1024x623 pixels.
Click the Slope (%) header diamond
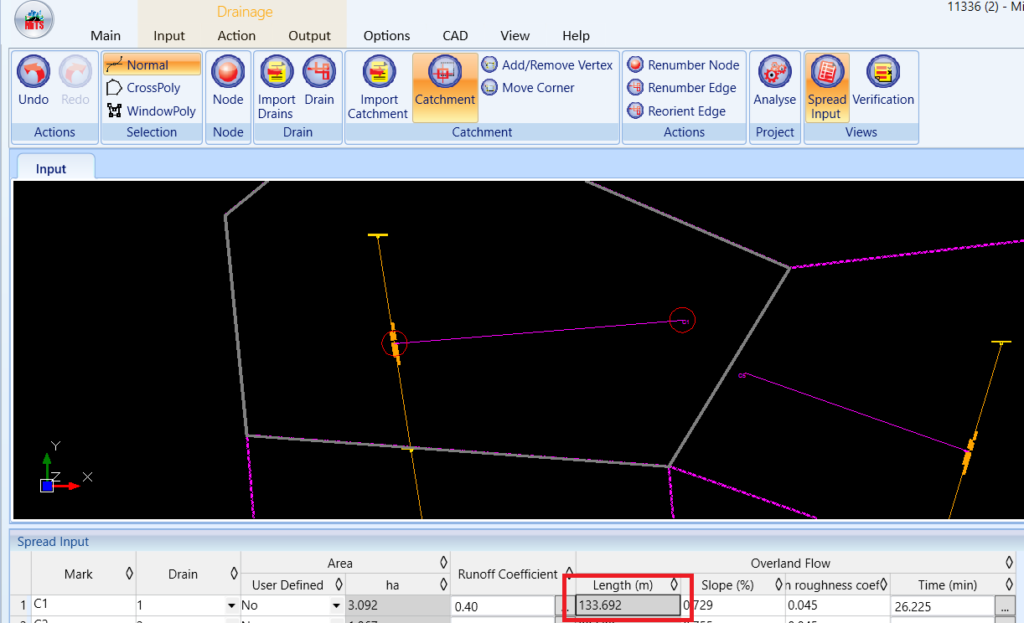[778, 584]
